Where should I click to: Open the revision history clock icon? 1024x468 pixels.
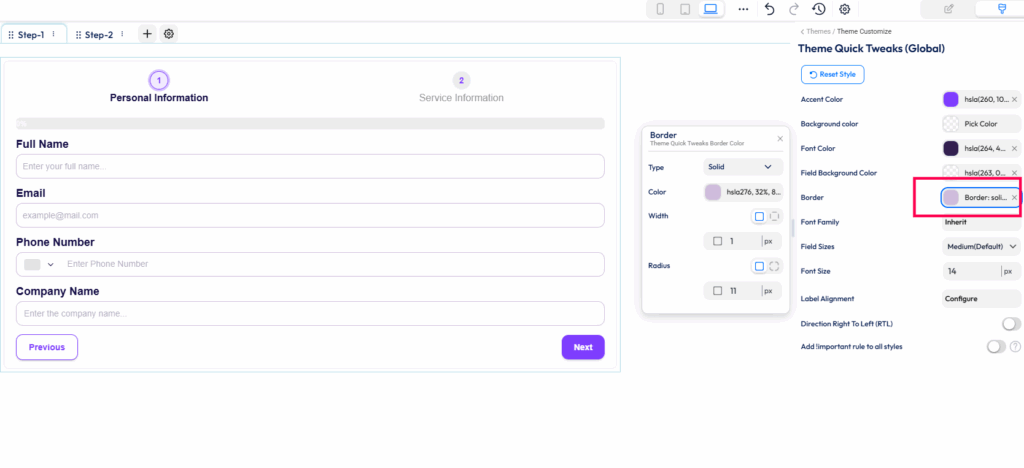click(819, 9)
